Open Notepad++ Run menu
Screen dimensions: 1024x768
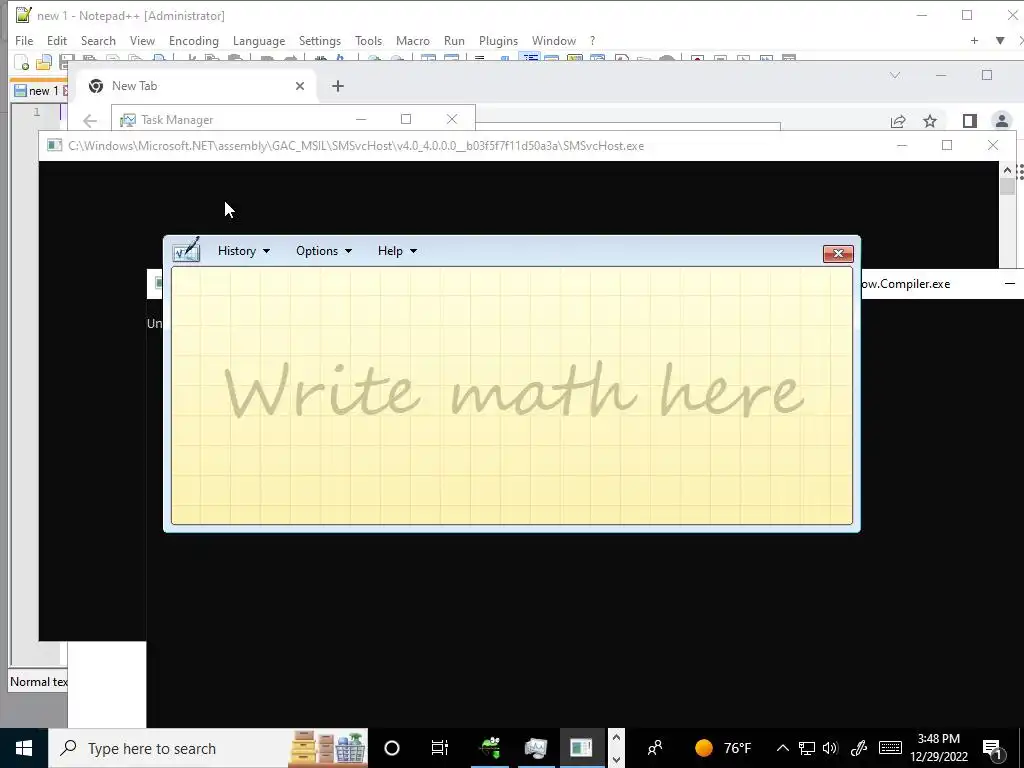pyautogui.click(x=454, y=40)
